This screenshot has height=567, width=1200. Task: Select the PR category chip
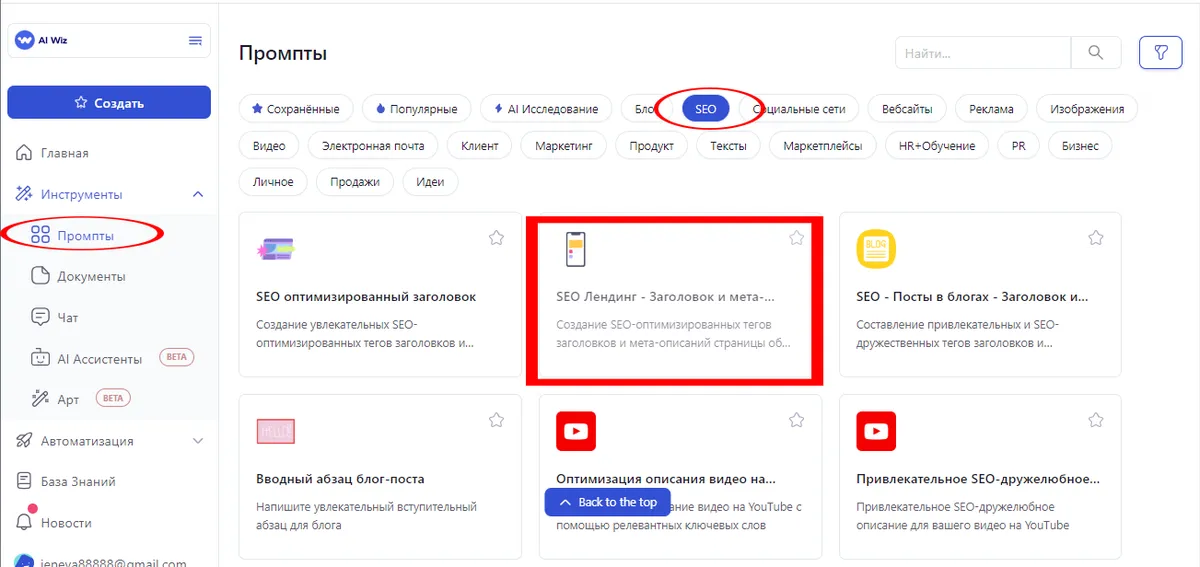point(1018,146)
